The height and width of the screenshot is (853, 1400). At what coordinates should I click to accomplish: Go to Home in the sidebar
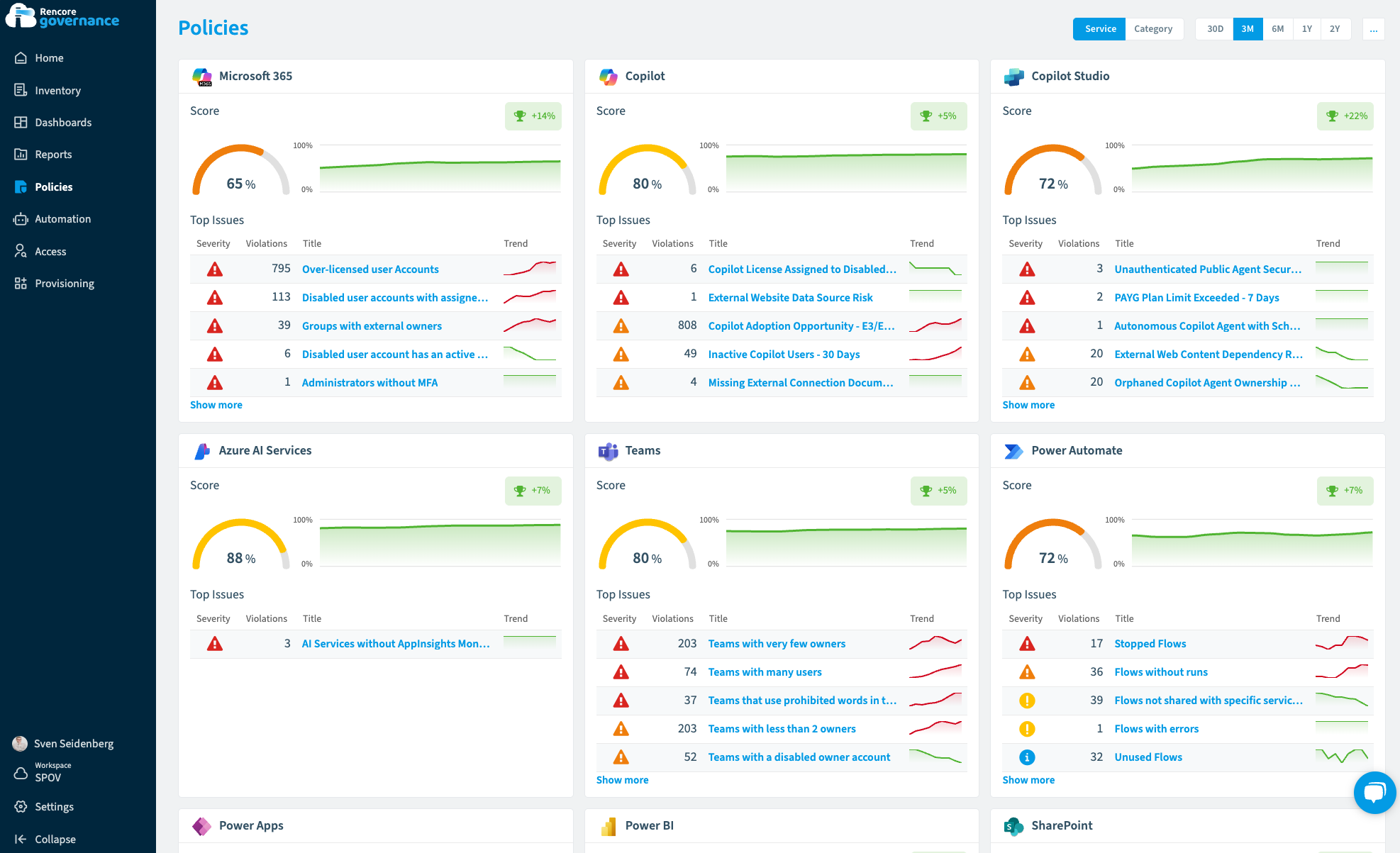click(x=50, y=58)
